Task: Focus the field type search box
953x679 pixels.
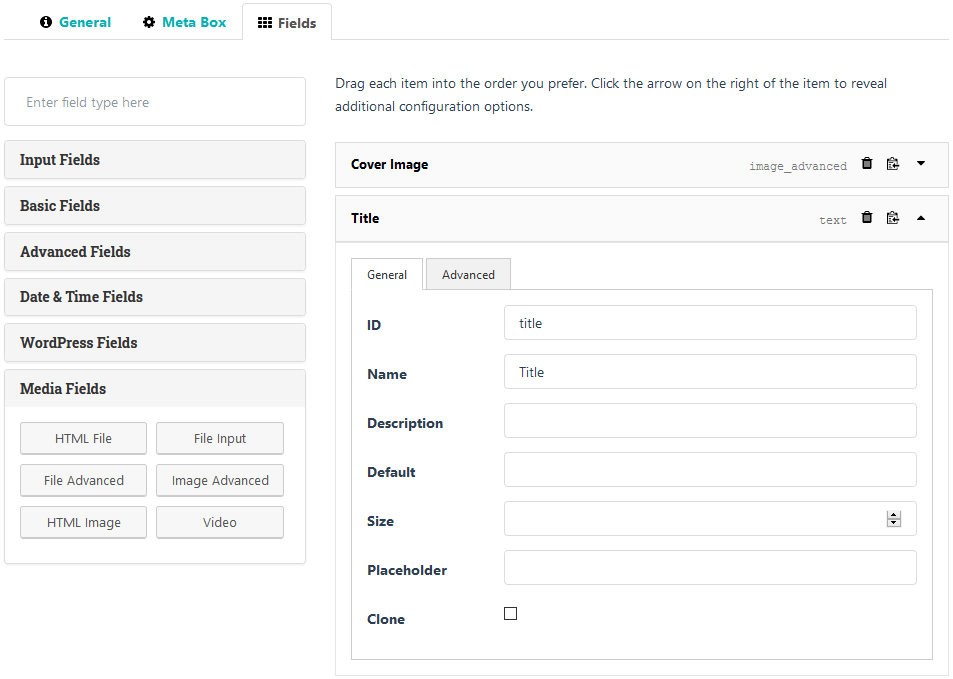Action: pyautogui.click(x=155, y=102)
